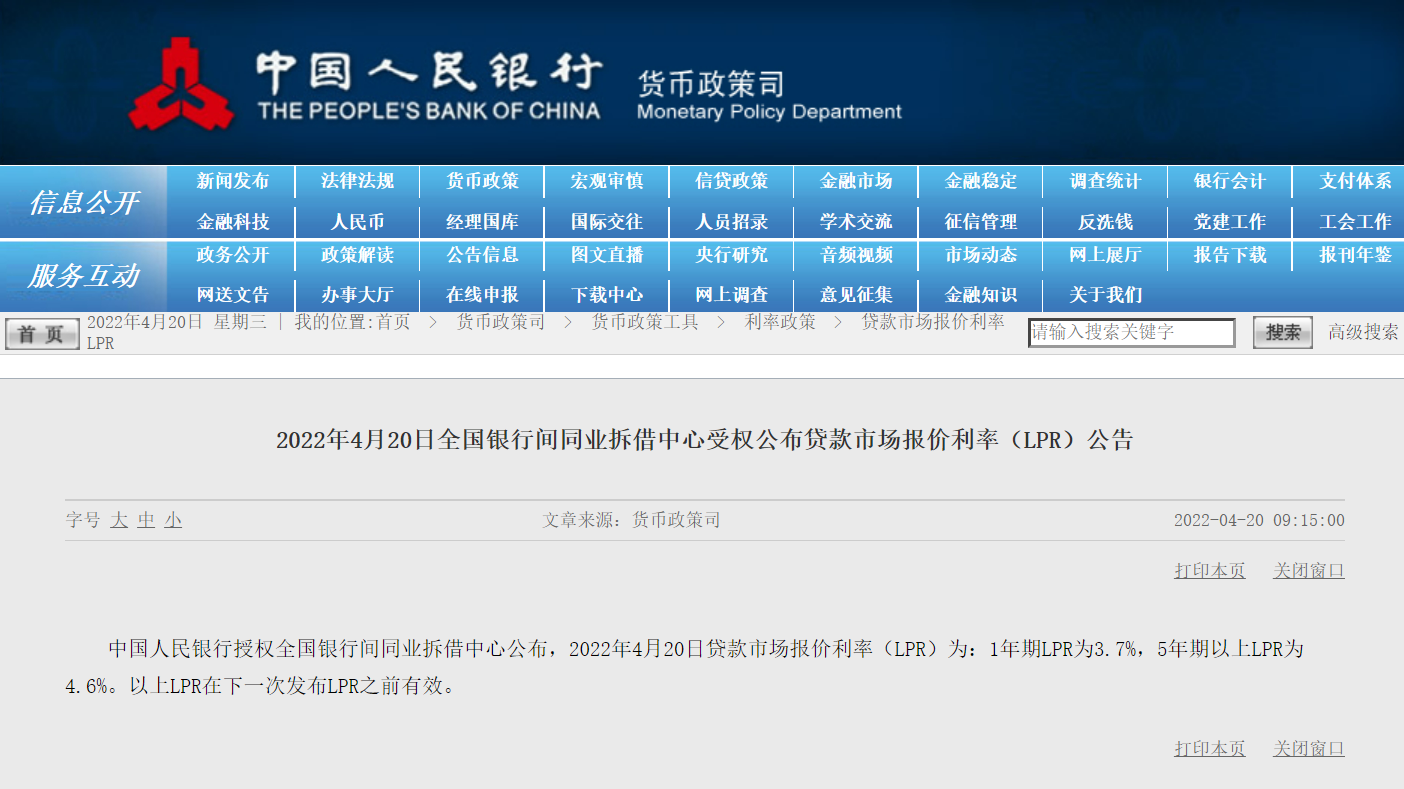Set font size to 小
The height and width of the screenshot is (789, 1404).
[x=173, y=520]
